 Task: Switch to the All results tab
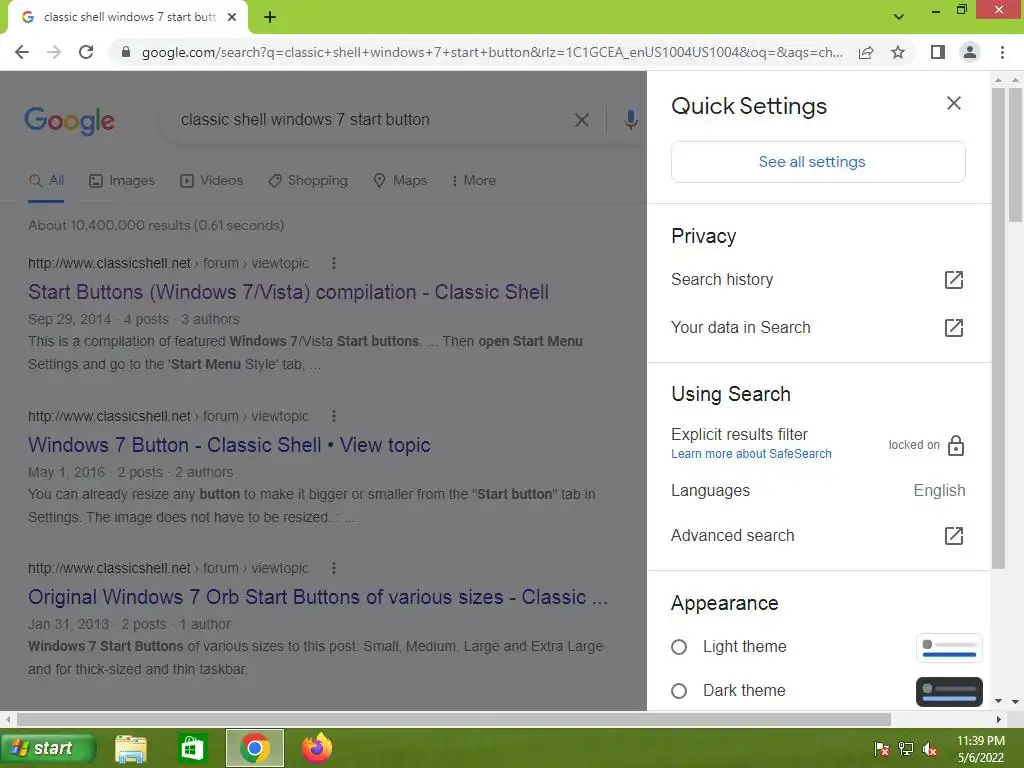46,181
